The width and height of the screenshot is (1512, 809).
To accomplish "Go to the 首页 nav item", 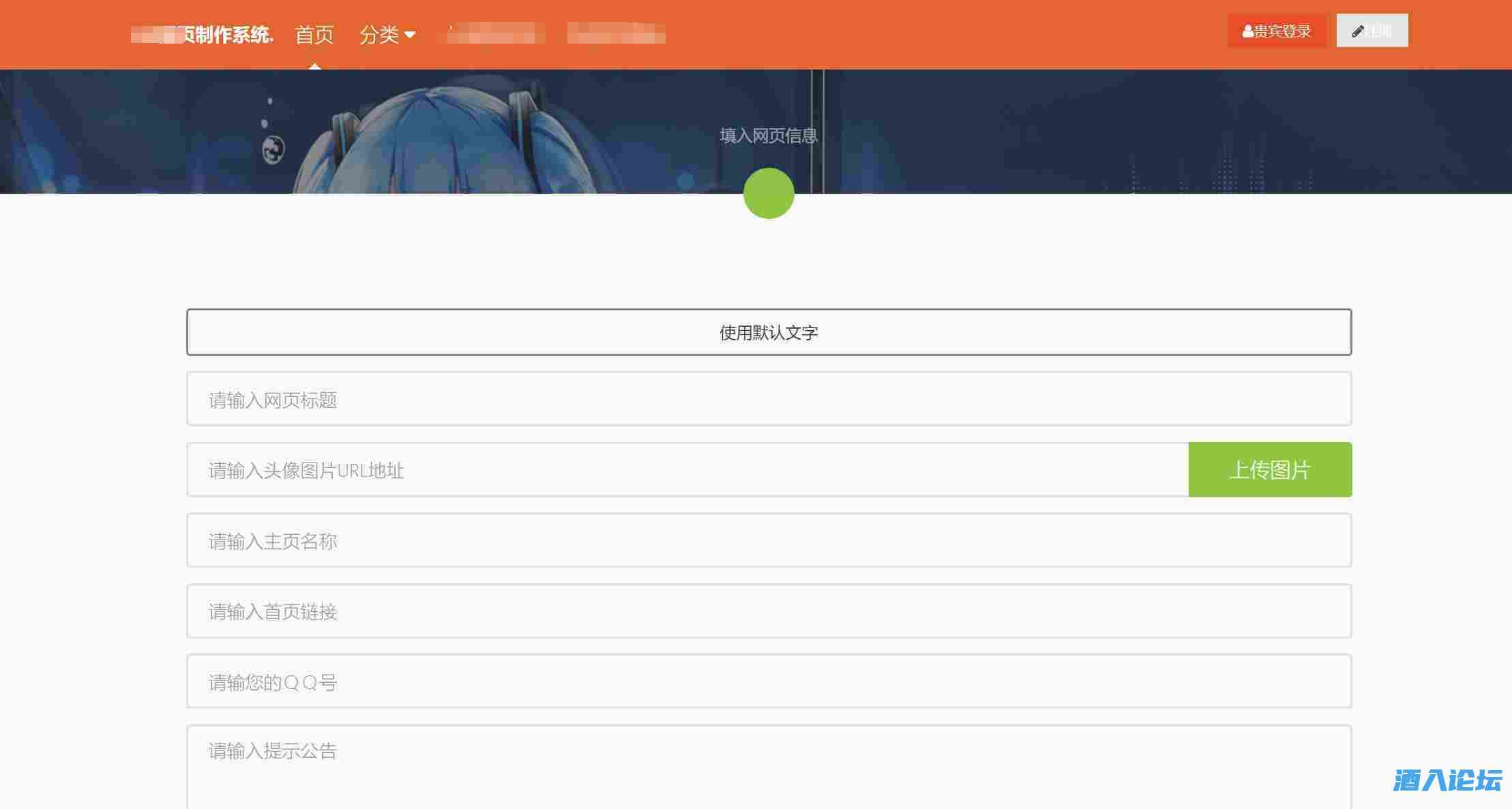I will [x=314, y=34].
